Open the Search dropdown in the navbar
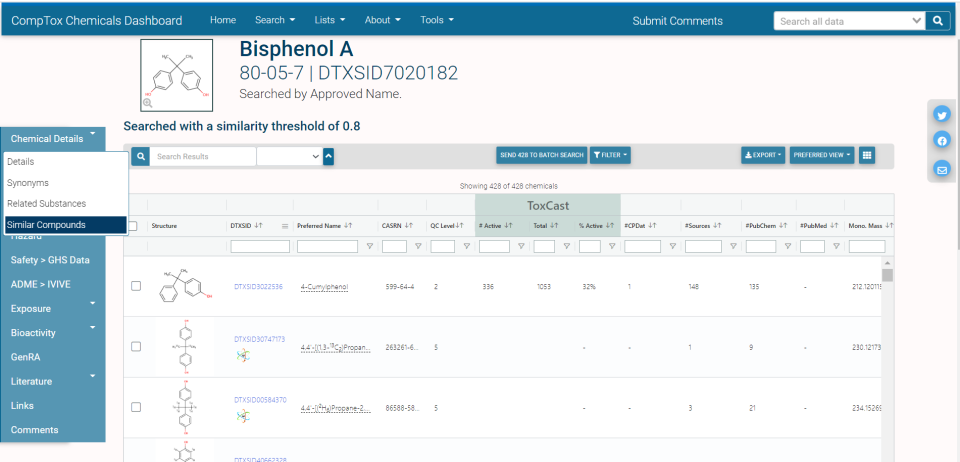Screen dimensions: 960x462 [276, 20]
